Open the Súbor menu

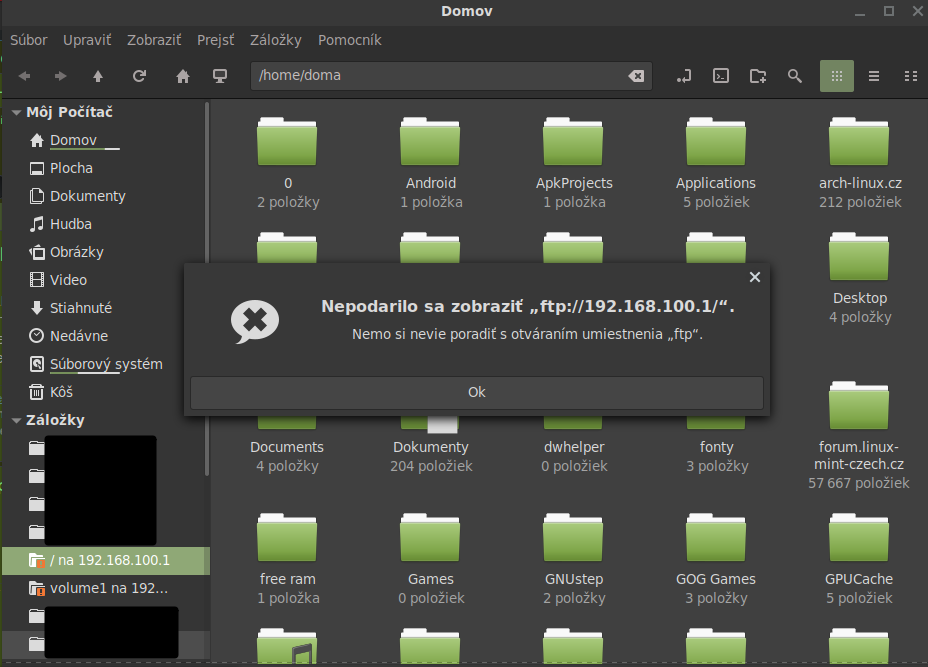[29, 40]
